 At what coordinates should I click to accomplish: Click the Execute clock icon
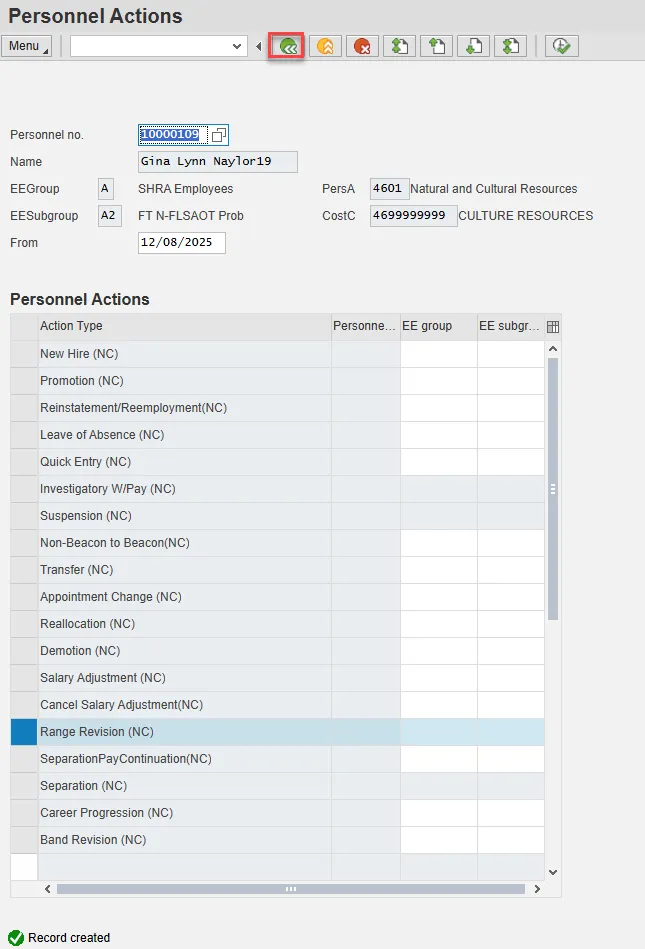tap(562, 46)
